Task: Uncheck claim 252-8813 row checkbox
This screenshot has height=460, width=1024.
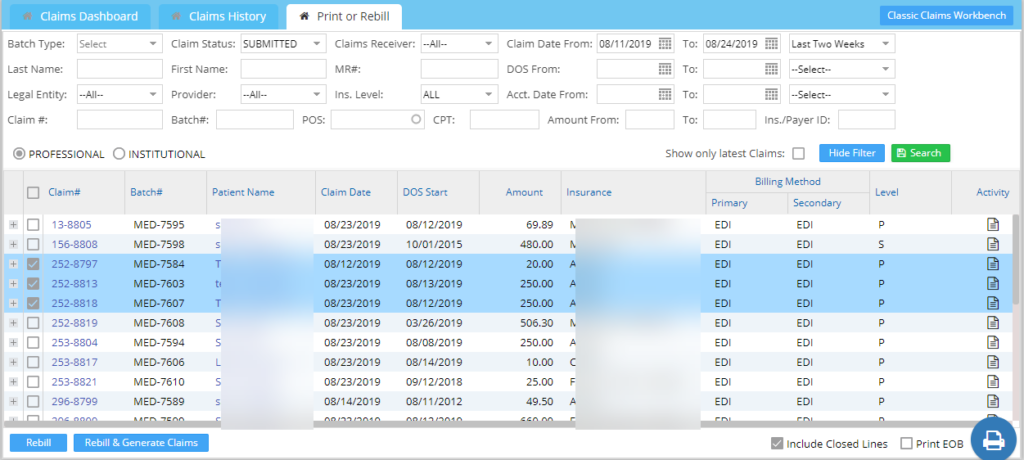Action: [x=33, y=284]
